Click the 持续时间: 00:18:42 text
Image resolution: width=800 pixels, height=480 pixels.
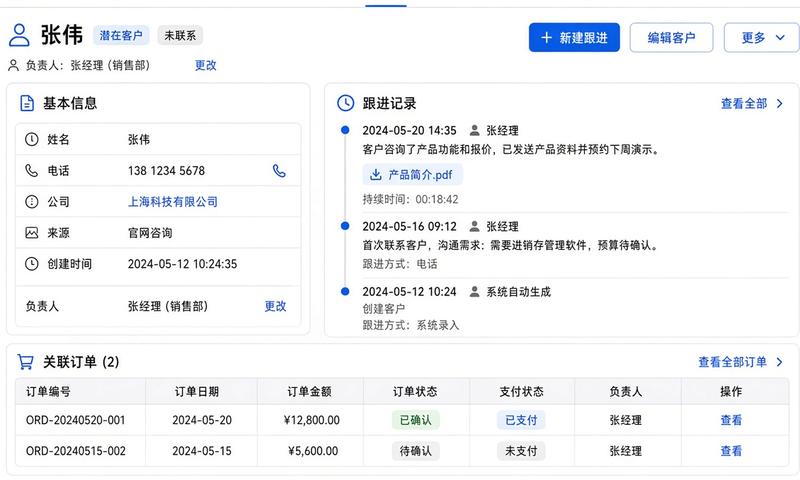click(x=410, y=199)
